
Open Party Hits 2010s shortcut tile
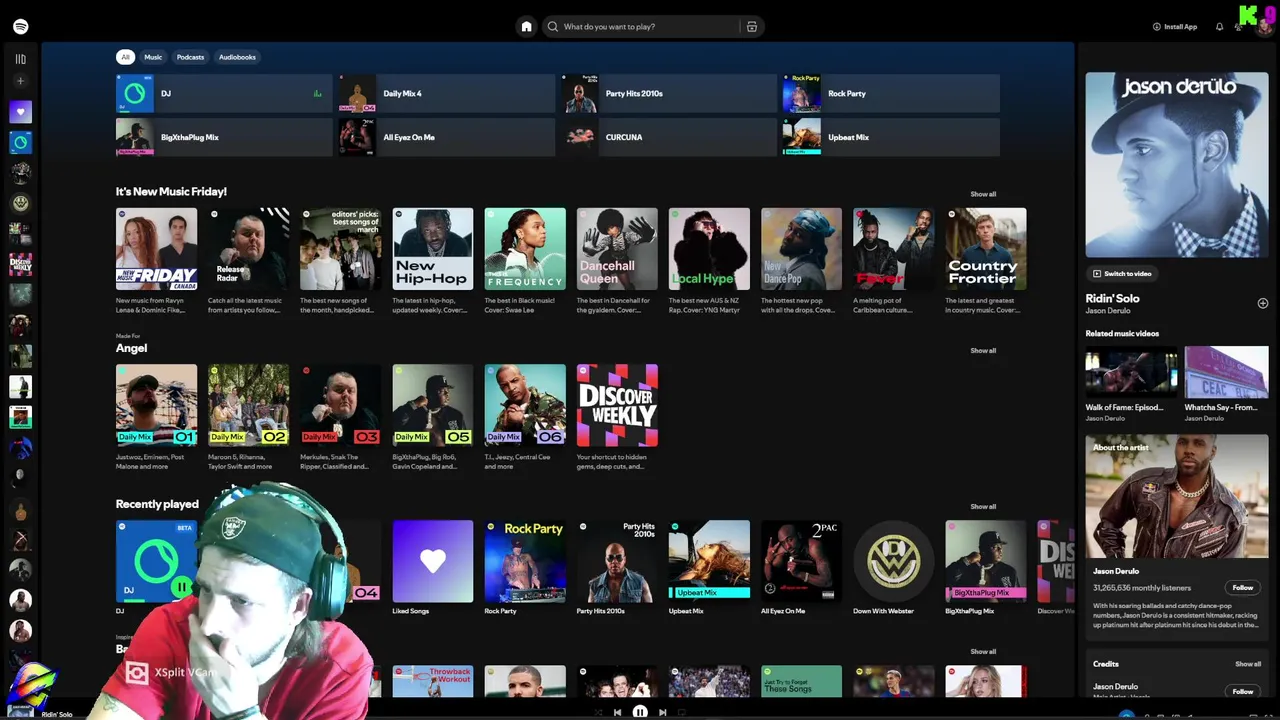pyautogui.click(x=669, y=94)
